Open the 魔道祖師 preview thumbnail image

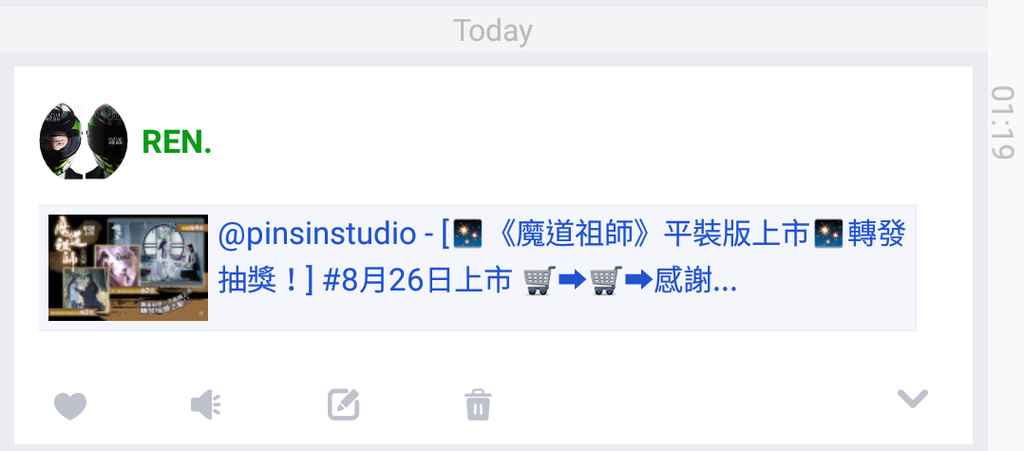(x=128, y=268)
